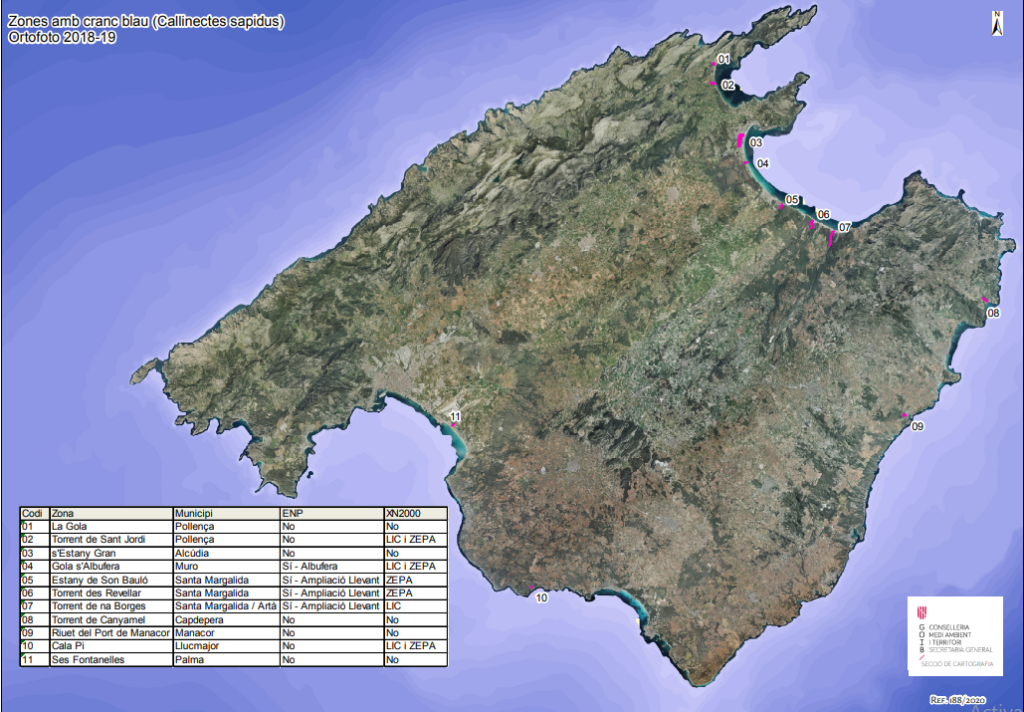This screenshot has height=712, width=1024.
Task: Select marker 11 near Palma
Action: 452,425
